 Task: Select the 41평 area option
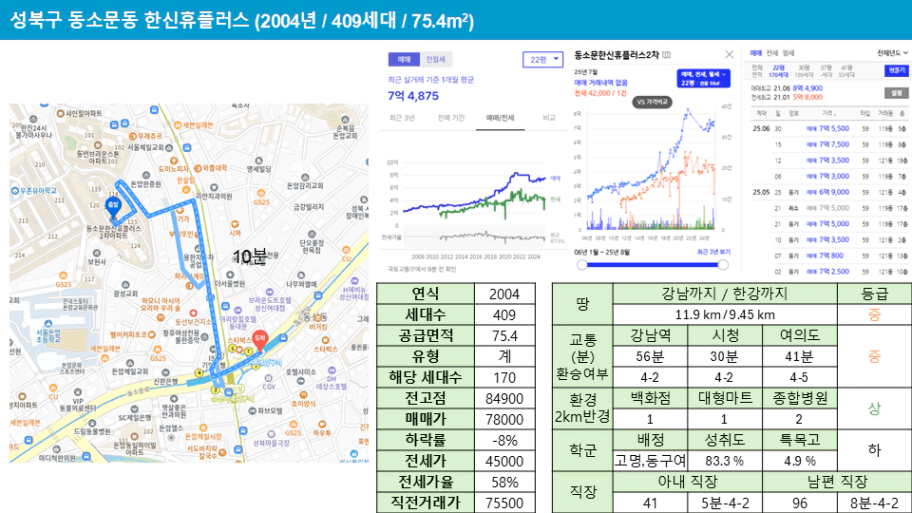[846, 71]
